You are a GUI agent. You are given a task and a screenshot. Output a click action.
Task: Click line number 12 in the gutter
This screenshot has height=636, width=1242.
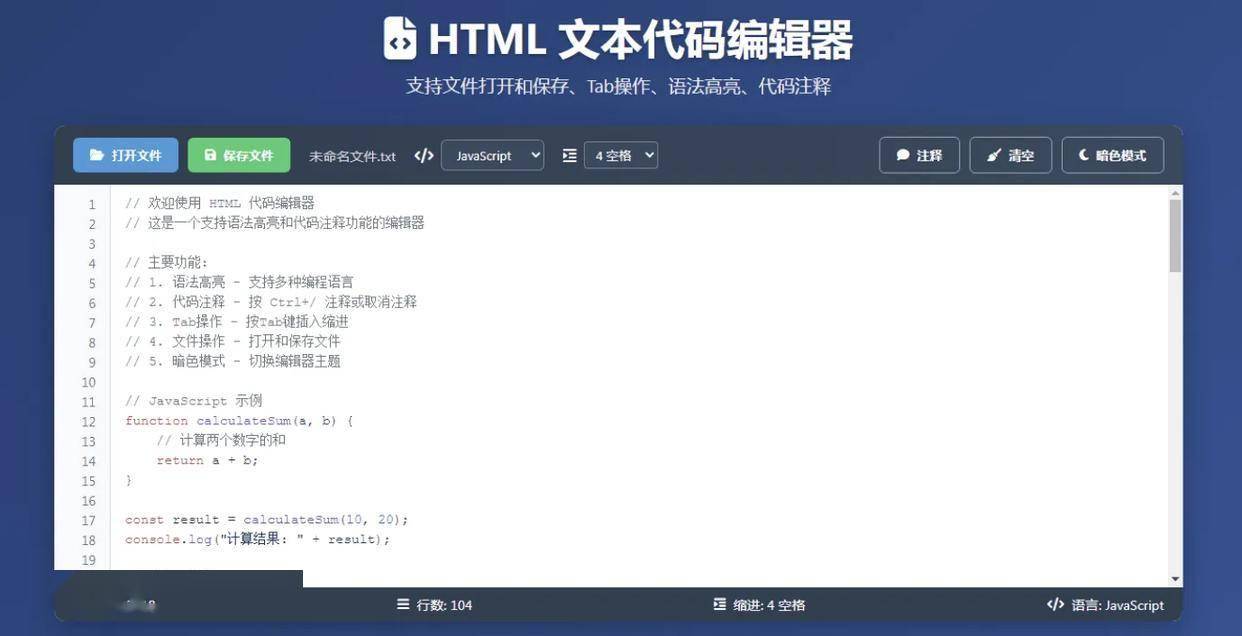(89, 422)
